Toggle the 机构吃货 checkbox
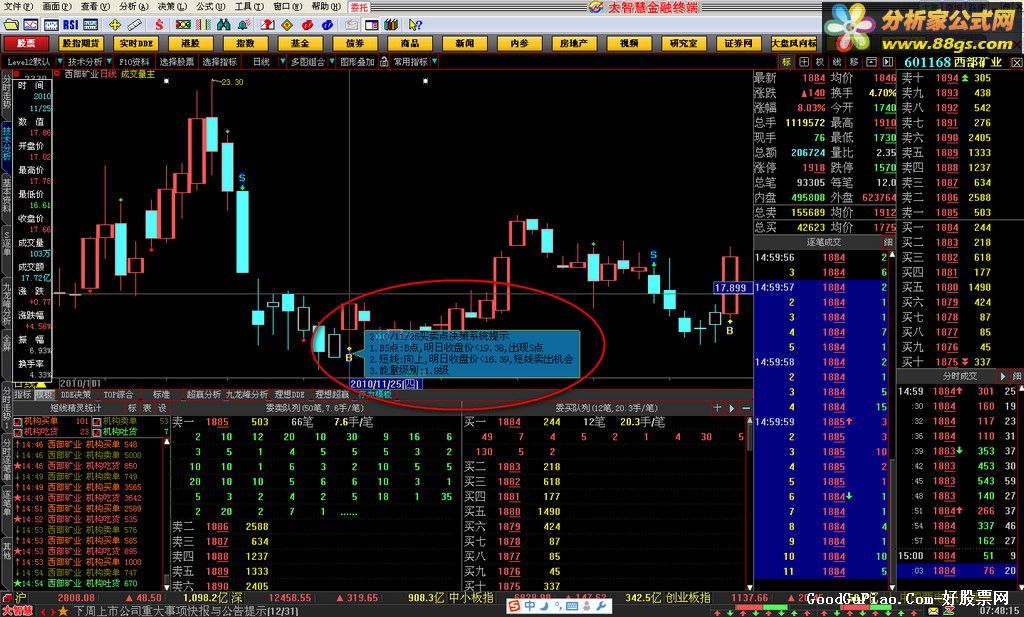 click(x=18, y=432)
